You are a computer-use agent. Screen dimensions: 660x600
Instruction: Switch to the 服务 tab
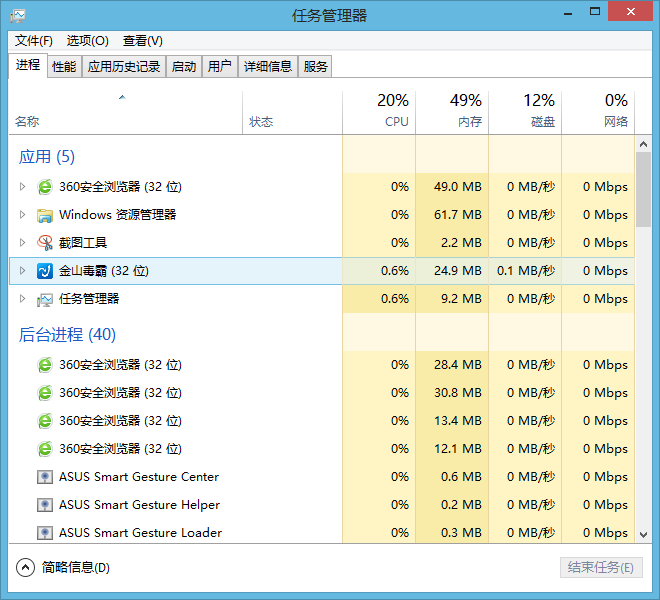point(315,67)
